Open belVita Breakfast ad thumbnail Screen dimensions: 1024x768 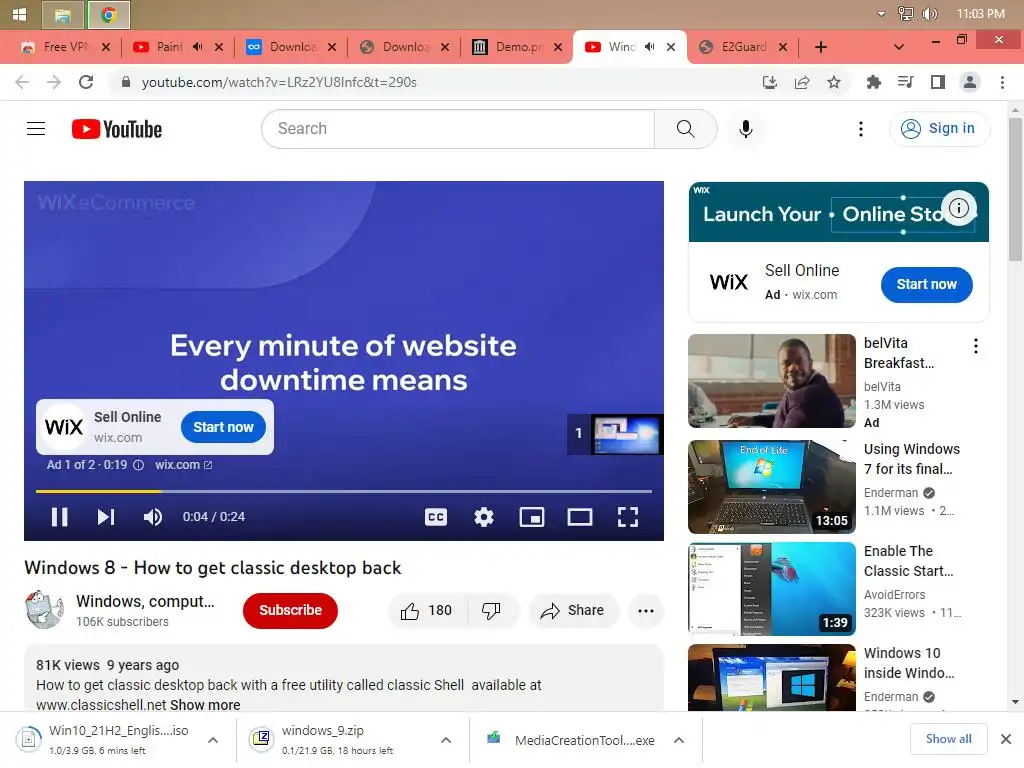pyautogui.click(x=771, y=381)
